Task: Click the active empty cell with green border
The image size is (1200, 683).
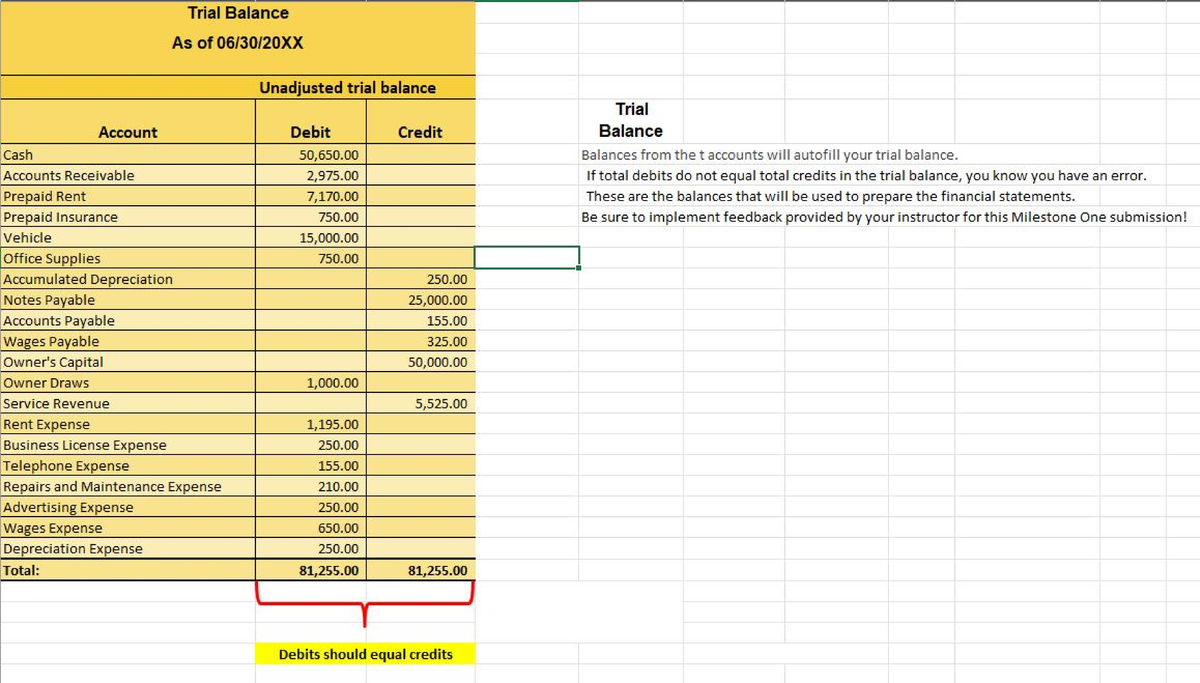Action: pyautogui.click(x=527, y=258)
